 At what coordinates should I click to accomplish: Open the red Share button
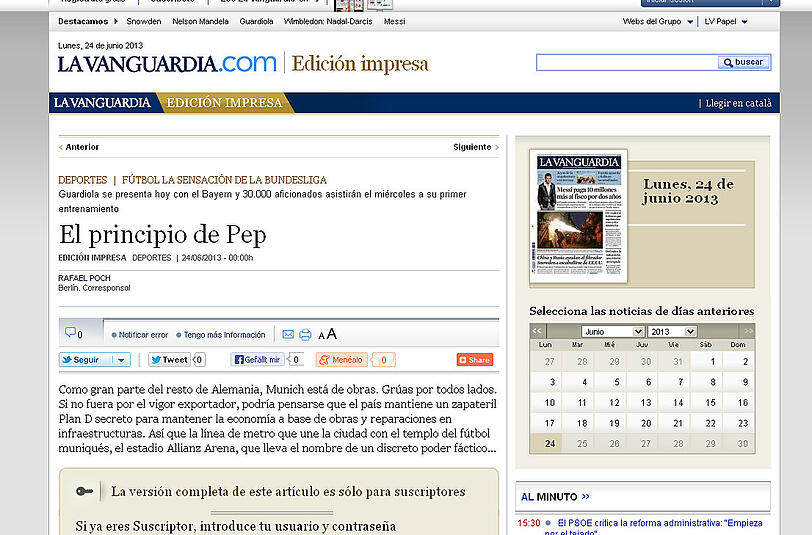click(x=475, y=359)
